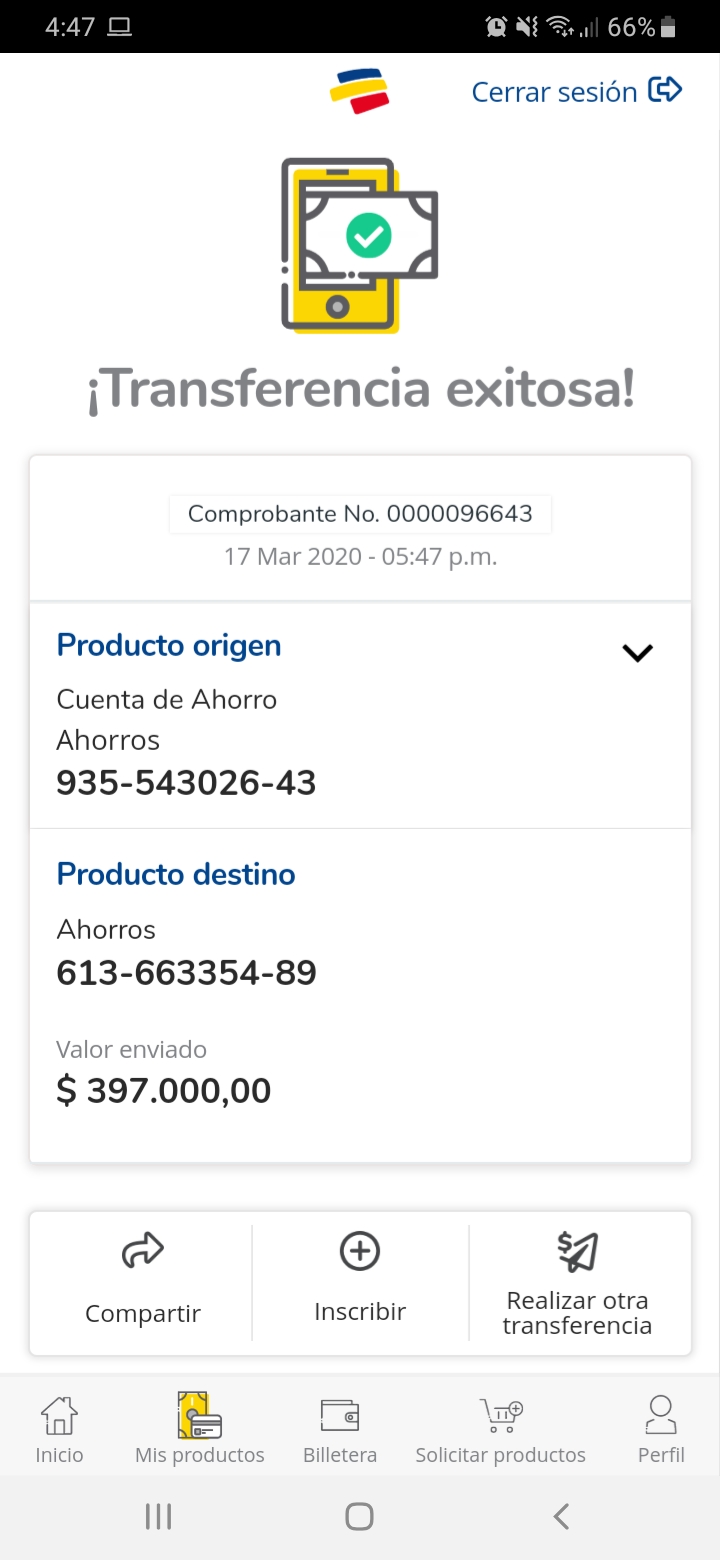Expand the Producto origen chevron
The image size is (720, 1560).
click(x=637, y=653)
